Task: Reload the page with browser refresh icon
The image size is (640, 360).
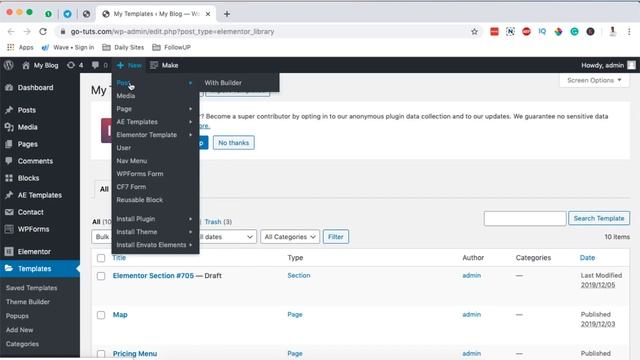Action: (43, 31)
